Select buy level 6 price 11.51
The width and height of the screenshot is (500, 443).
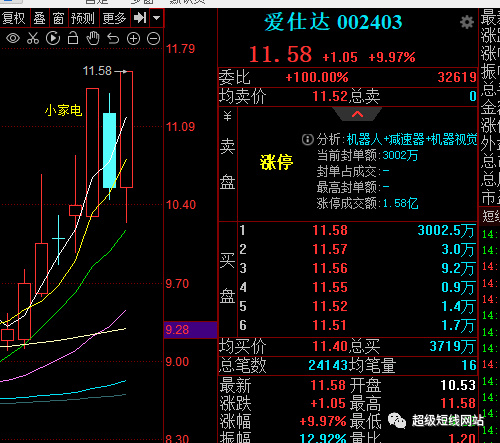tap(330, 325)
